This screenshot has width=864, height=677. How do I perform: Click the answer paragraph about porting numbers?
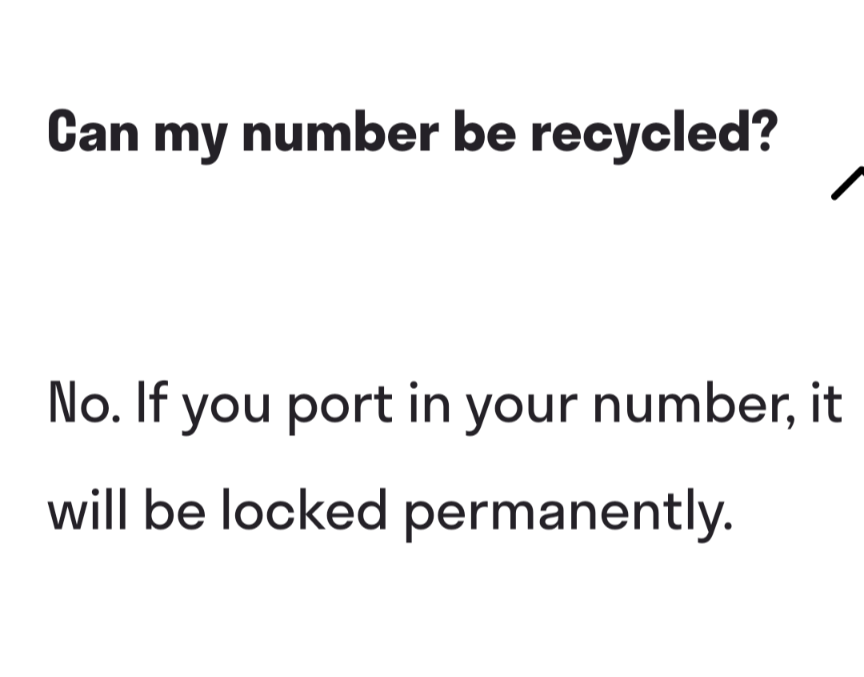(445, 460)
